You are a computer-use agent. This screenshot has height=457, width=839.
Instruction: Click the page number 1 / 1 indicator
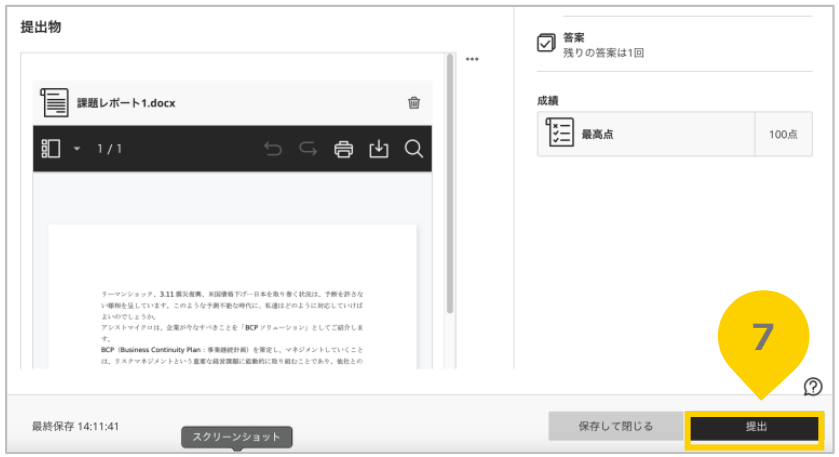(110, 149)
